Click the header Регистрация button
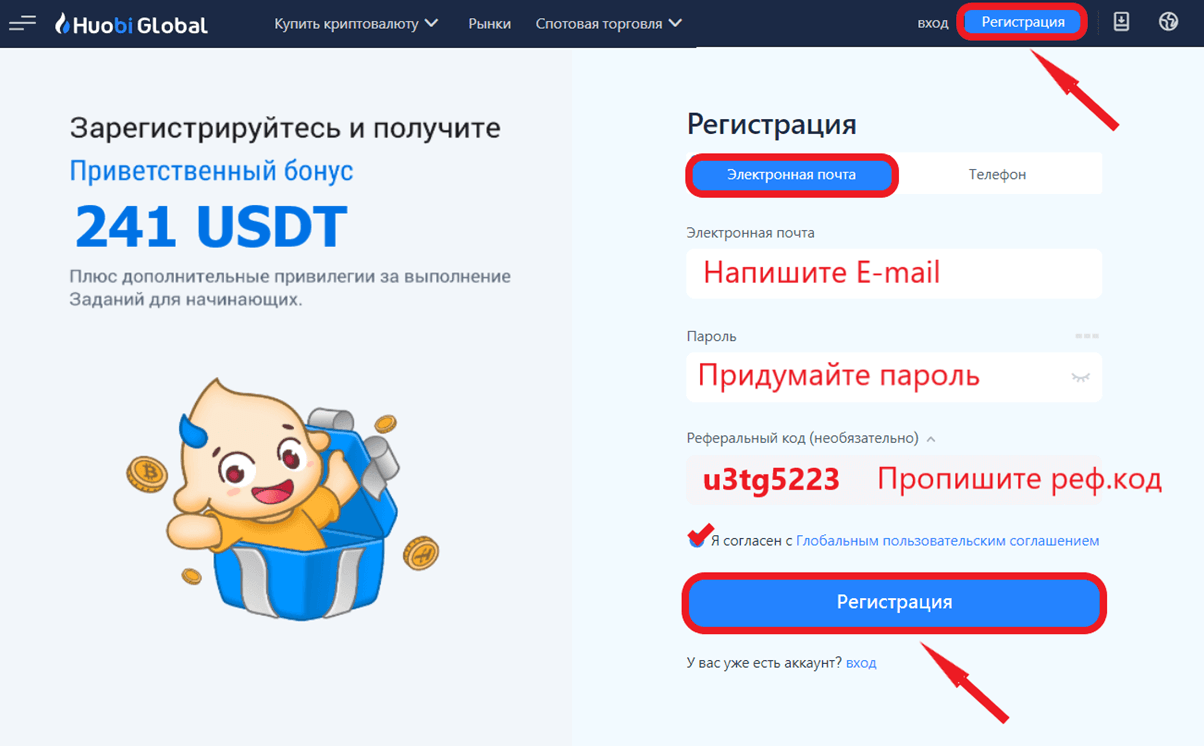The width and height of the screenshot is (1204, 746). point(1023,22)
